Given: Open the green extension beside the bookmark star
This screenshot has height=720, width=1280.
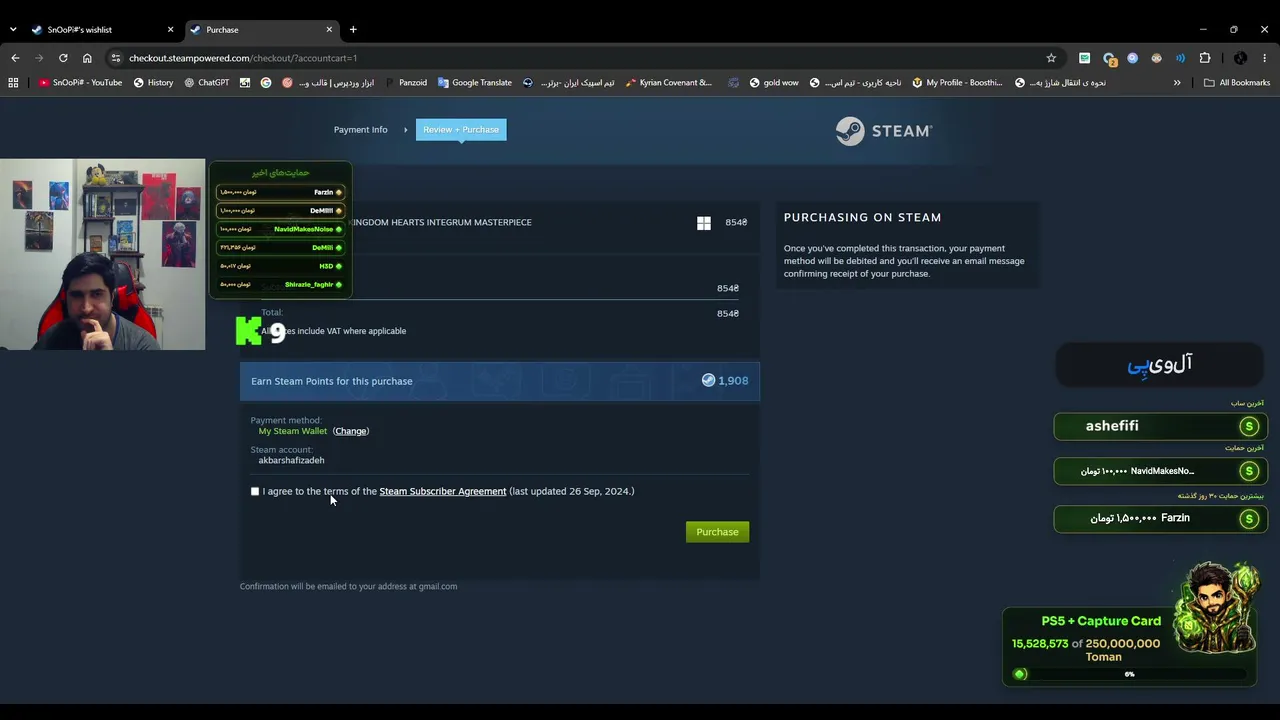Looking at the screenshot, I should [1084, 58].
